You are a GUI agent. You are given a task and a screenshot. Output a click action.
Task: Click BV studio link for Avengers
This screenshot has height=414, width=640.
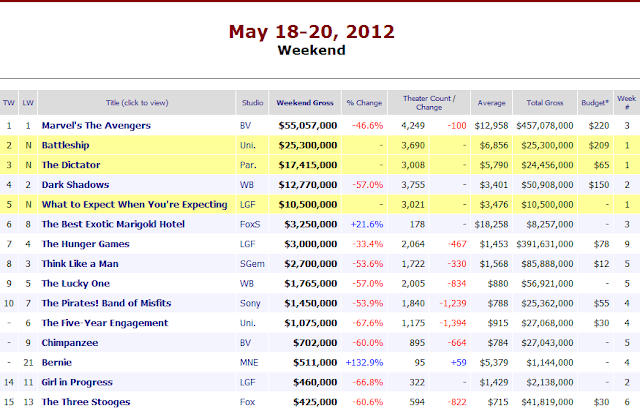245,126
